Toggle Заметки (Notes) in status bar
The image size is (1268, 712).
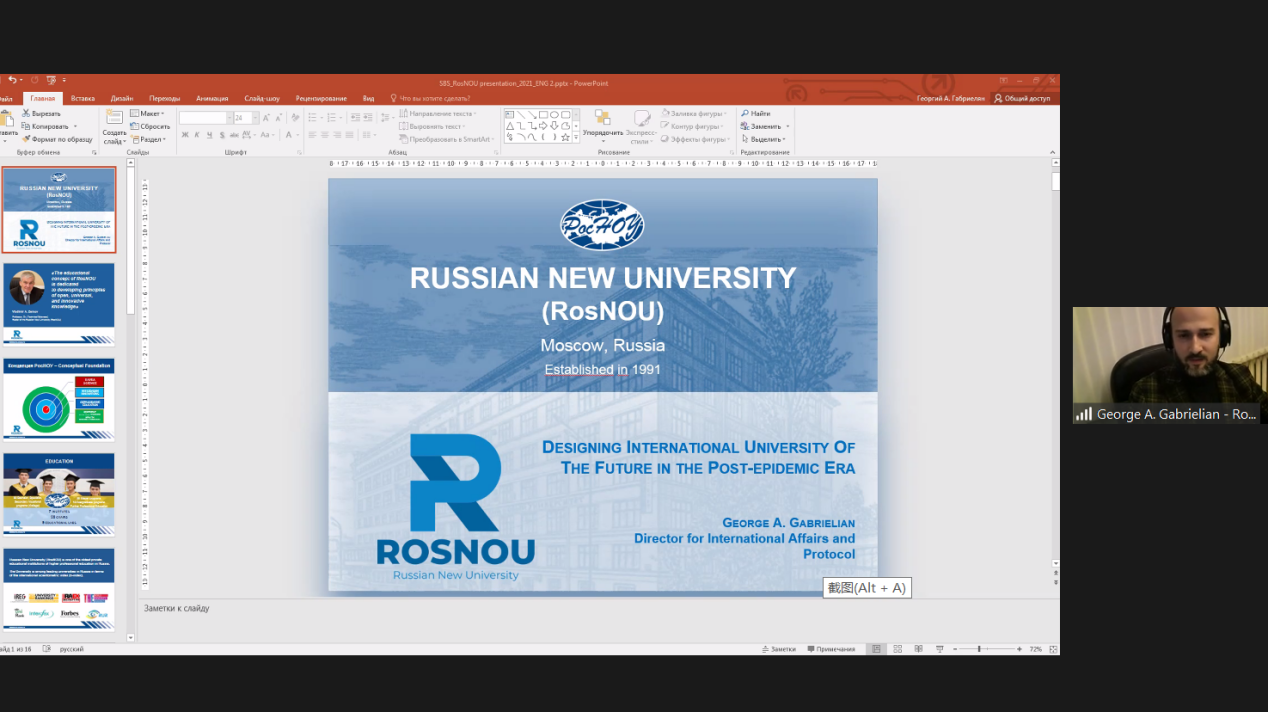click(x=779, y=649)
